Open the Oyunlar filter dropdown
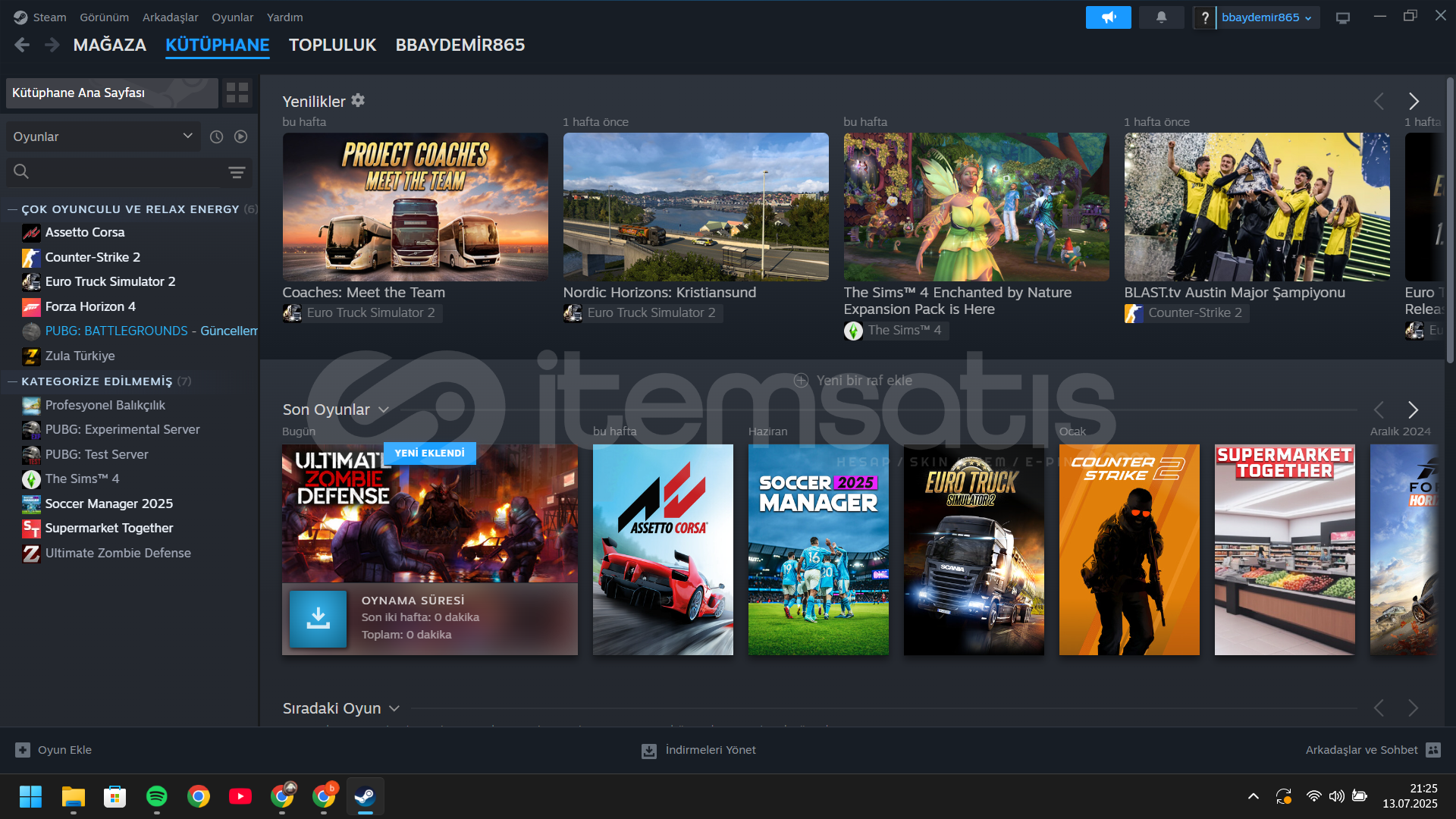 (103, 136)
